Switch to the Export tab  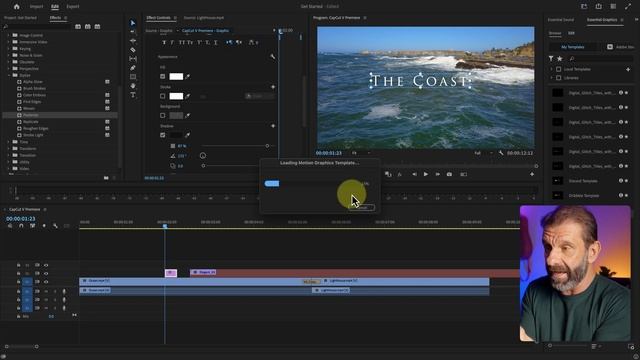(x=73, y=7)
